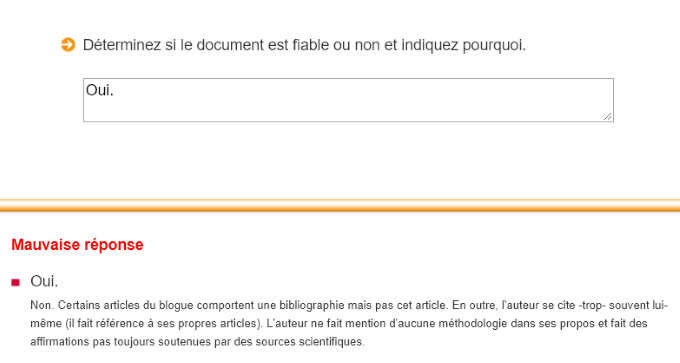Click the line starting 'affirmations pas toujours soutenues'
The height and width of the screenshot is (363, 680).
coord(197,342)
